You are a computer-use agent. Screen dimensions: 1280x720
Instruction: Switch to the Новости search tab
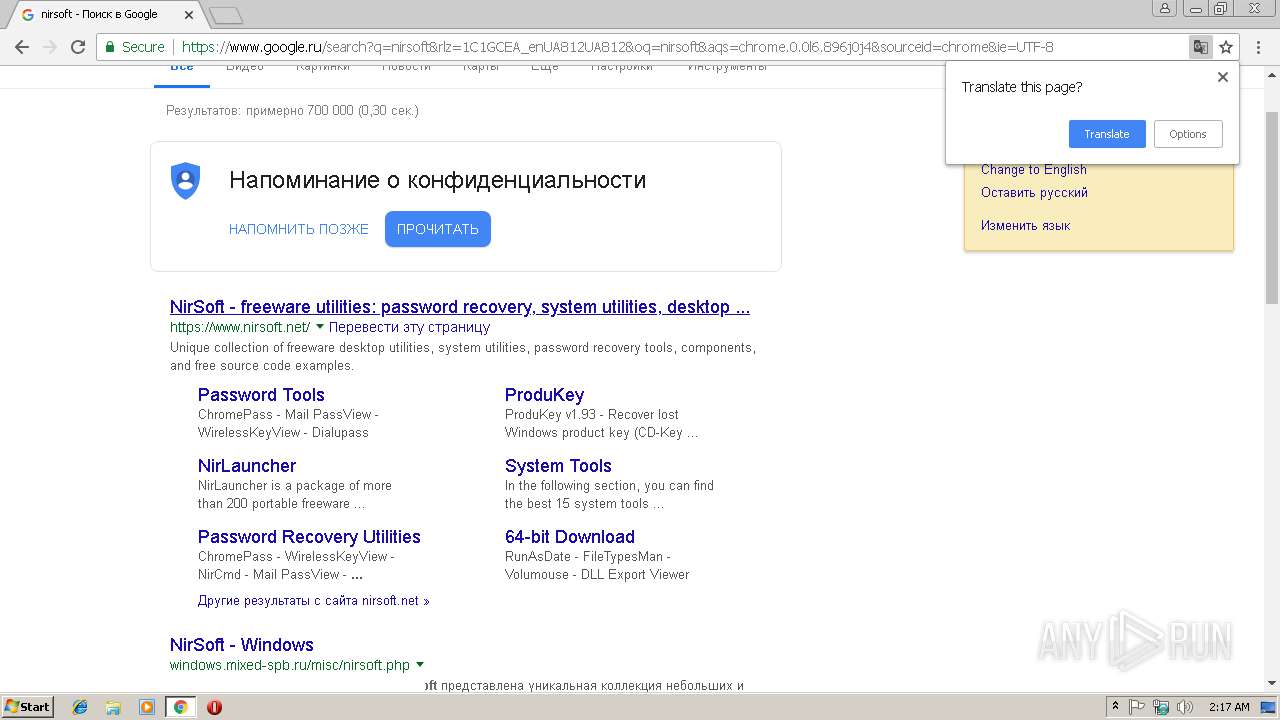406,67
